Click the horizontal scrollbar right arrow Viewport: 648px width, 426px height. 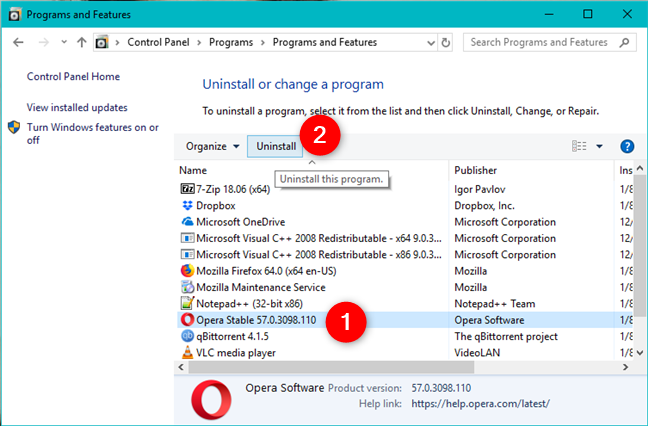[x=626, y=367]
